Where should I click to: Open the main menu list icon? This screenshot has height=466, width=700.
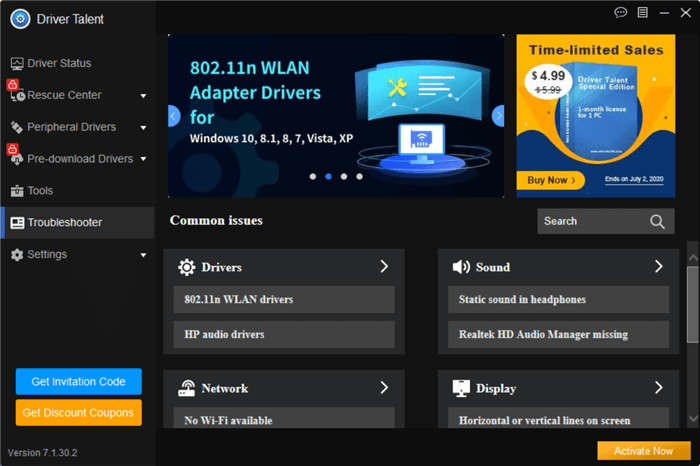(x=642, y=12)
